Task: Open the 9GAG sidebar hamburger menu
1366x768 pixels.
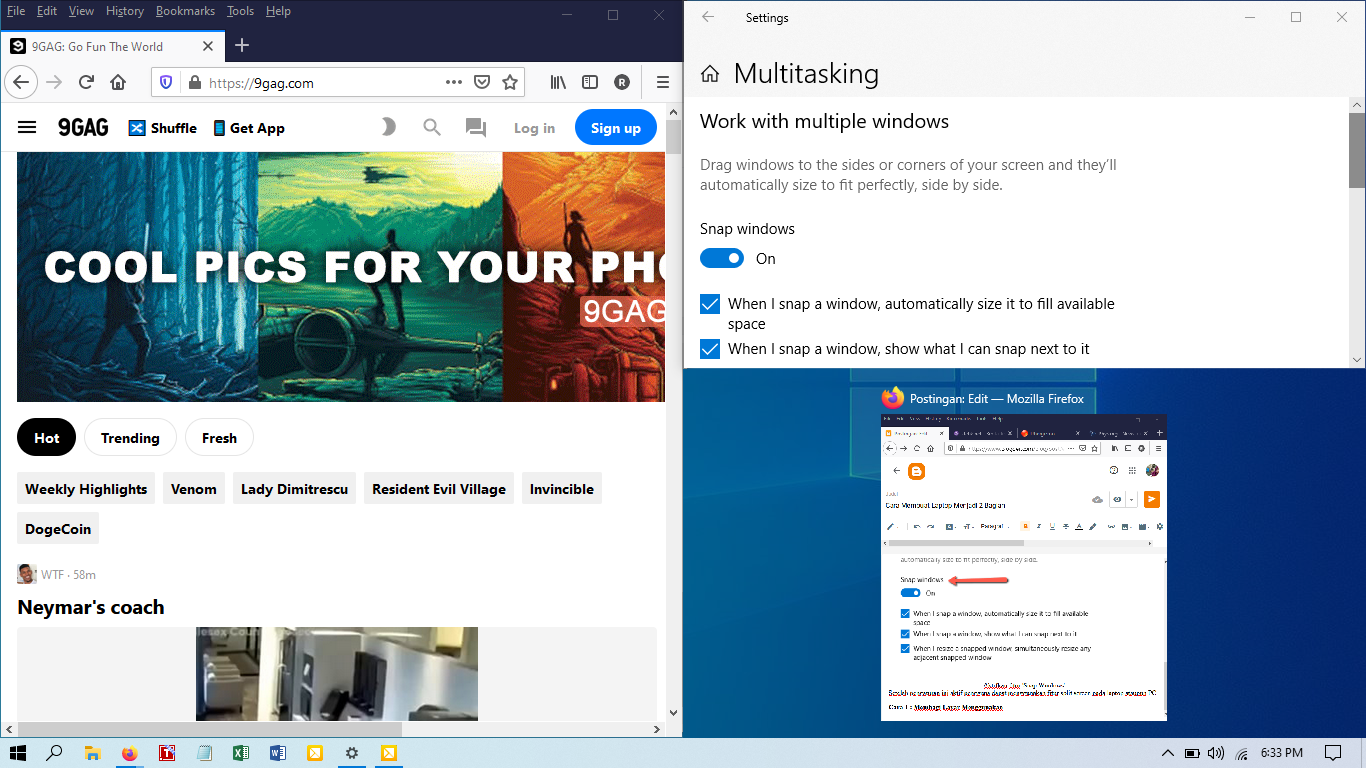Action: (x=27, y=127)
